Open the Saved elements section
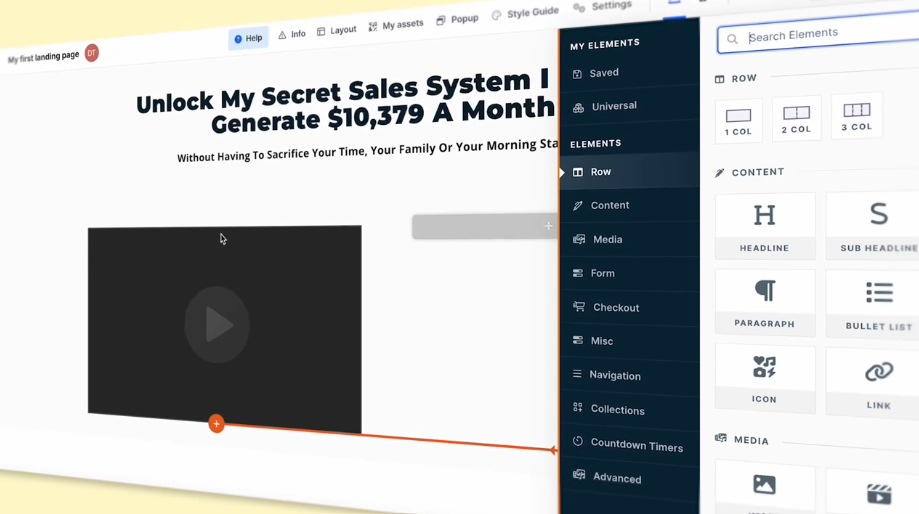Screen dimensions: 919x514 tap(603, 73)
